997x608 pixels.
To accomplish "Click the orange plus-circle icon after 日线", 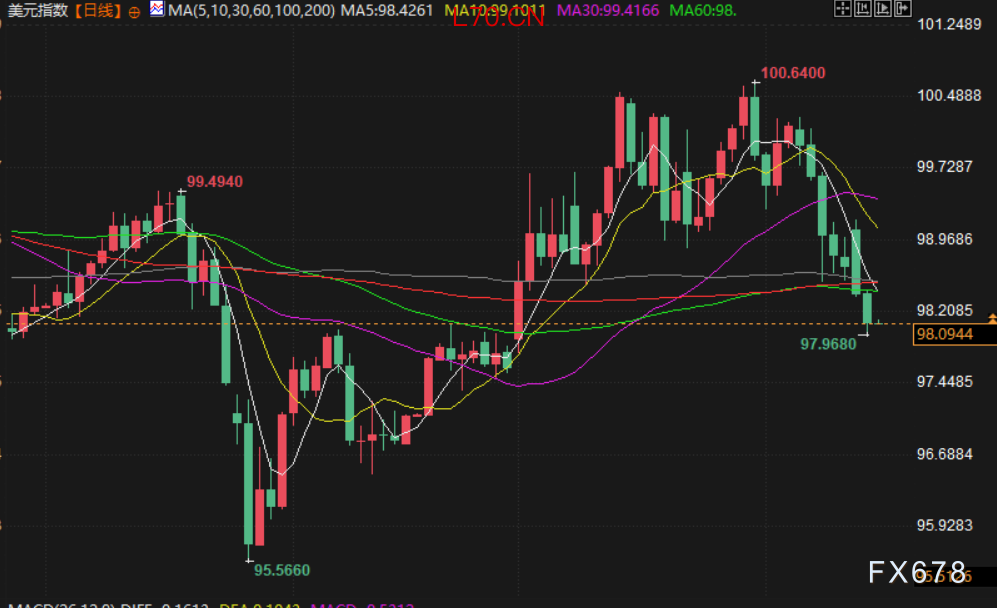I will pyautogui.click(x=134, y=11).
